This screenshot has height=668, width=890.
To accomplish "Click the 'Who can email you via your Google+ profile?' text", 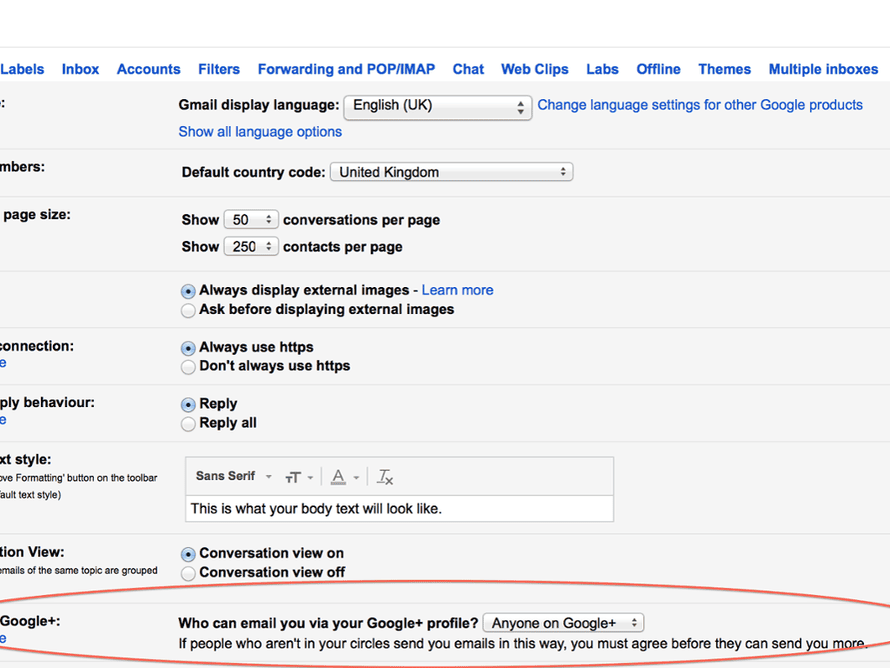I will tap(328, 623).
